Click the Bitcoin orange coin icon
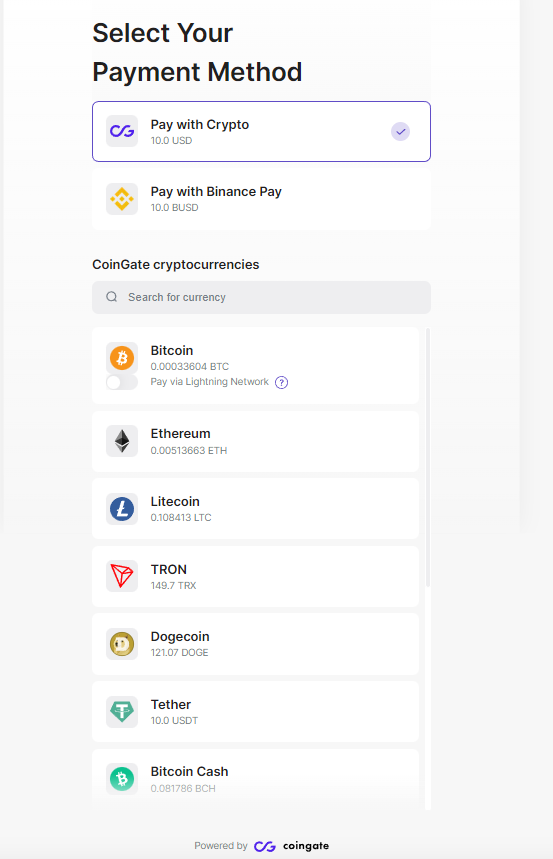 pyautogui.click(x=122, y=358)
